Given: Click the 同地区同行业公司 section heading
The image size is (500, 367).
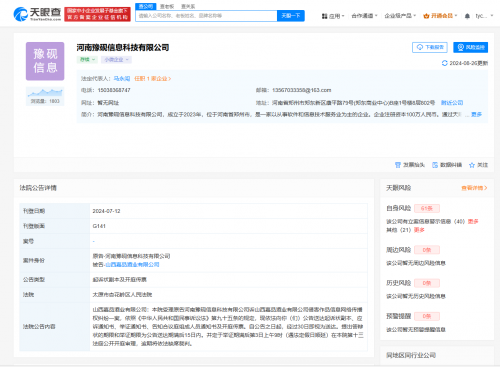Looking at the screenshot, I should click(x=411, y=355).
